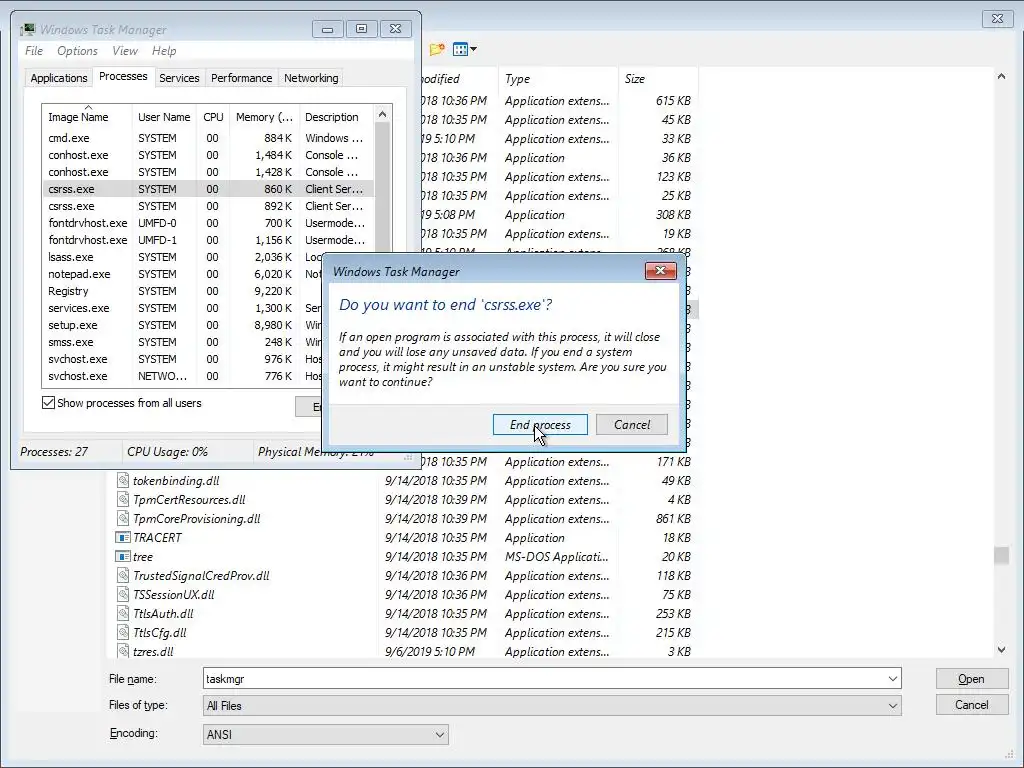
Task: Click the Task Manager title bar icon
Action: tap(27, 29)
